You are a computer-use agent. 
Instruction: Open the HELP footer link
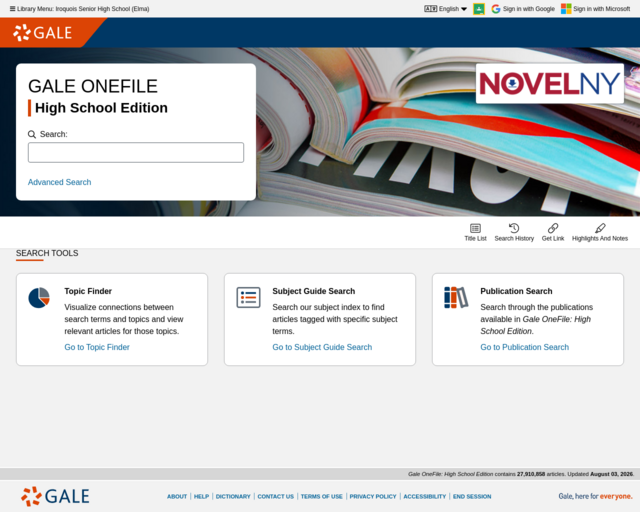201,496
